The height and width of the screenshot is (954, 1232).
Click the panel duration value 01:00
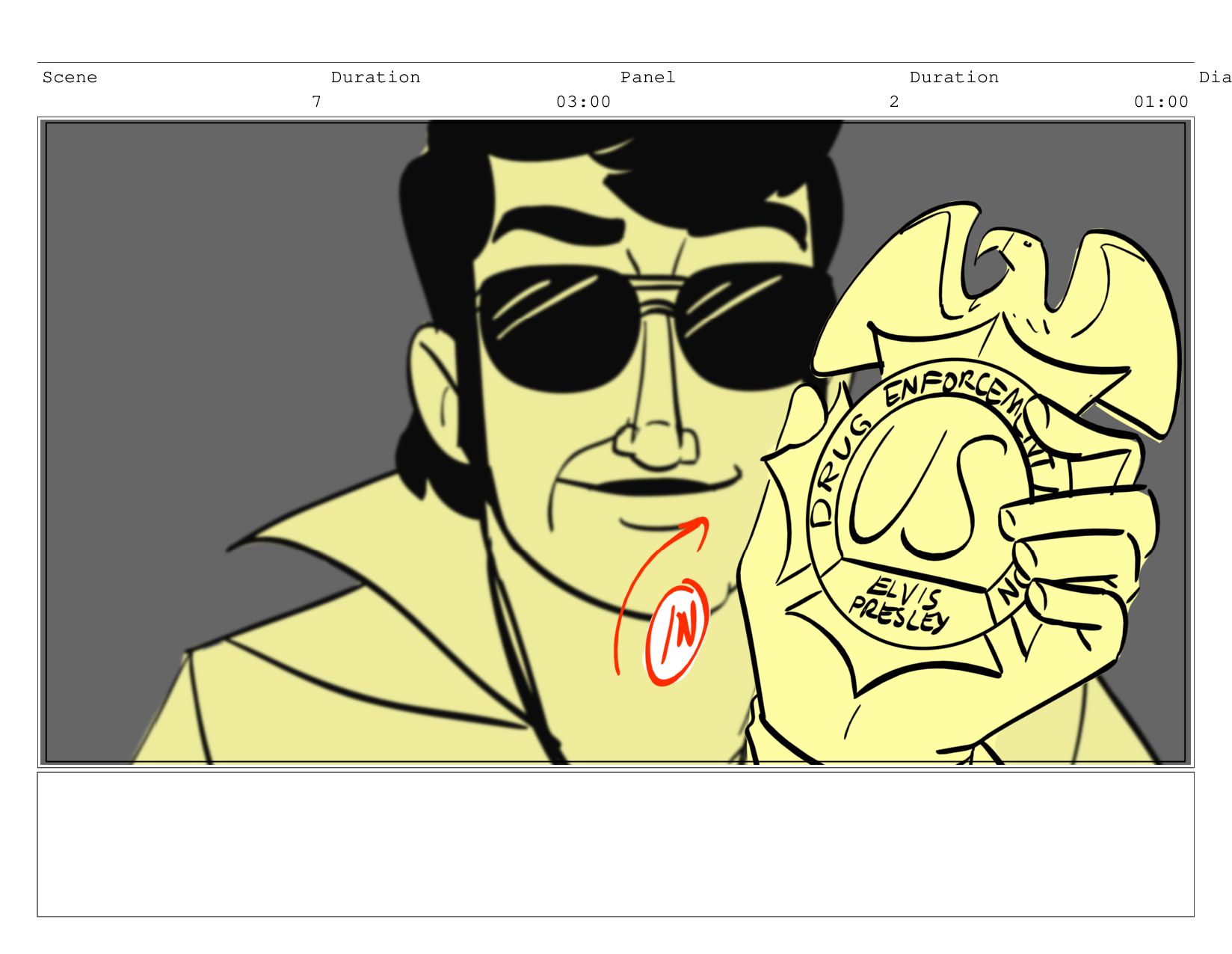click(x=1161, y=102)
